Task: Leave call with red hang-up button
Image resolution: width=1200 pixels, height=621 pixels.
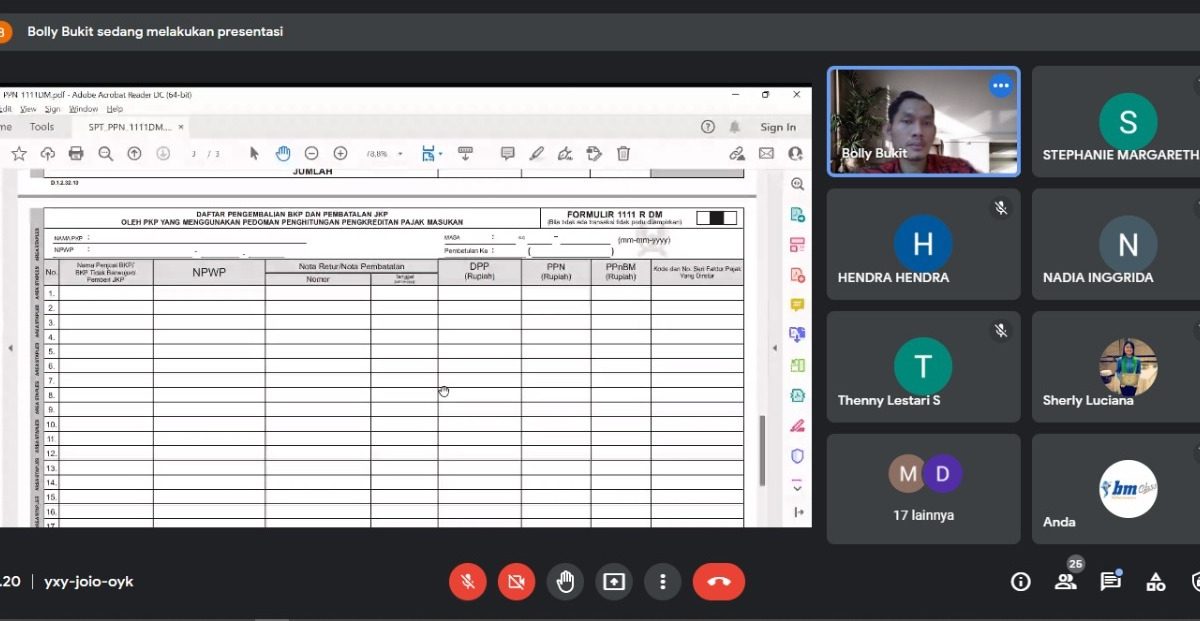Action: [x=719, y=582]
